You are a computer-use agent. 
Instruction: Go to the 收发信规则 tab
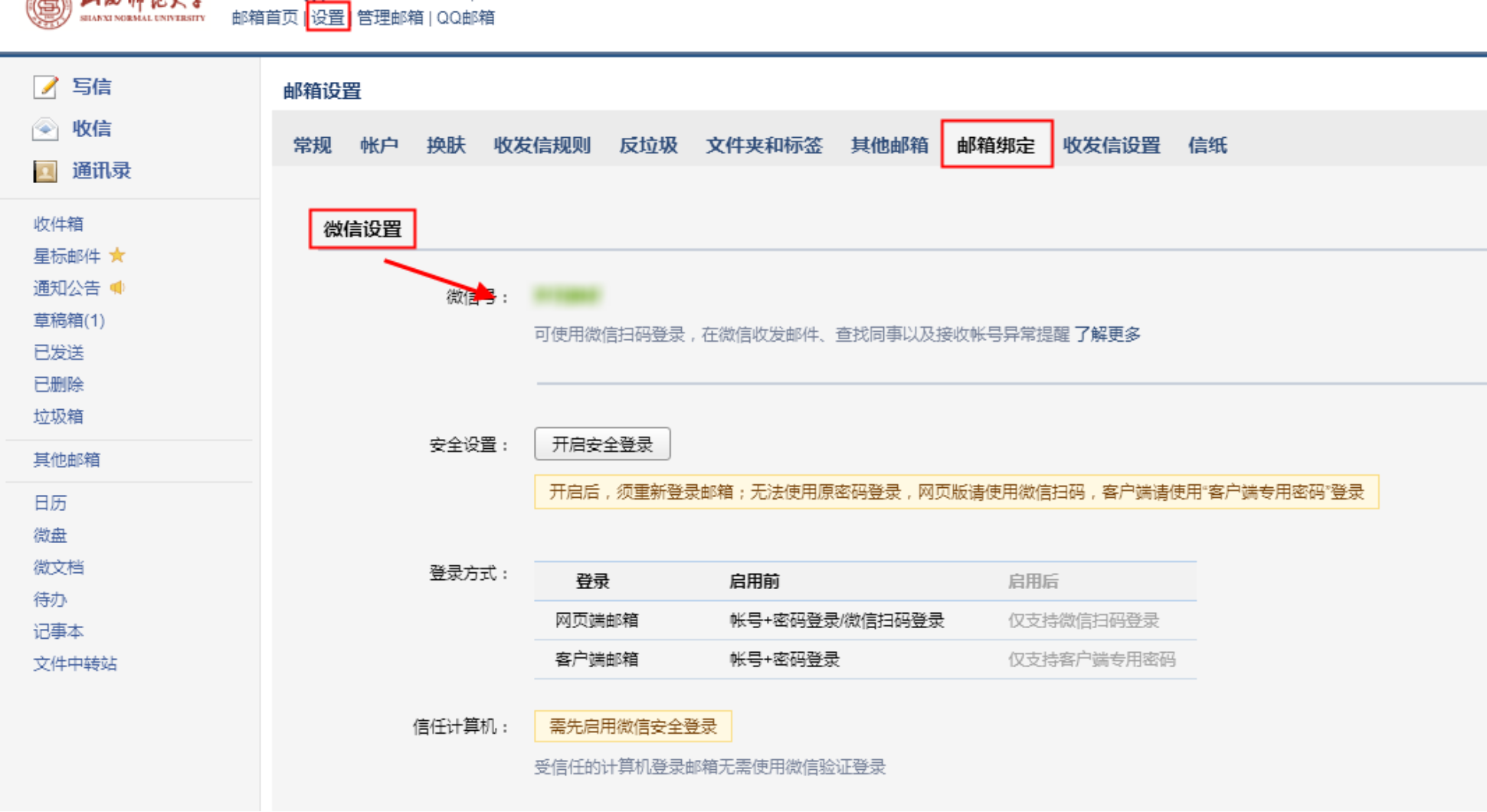542,146
